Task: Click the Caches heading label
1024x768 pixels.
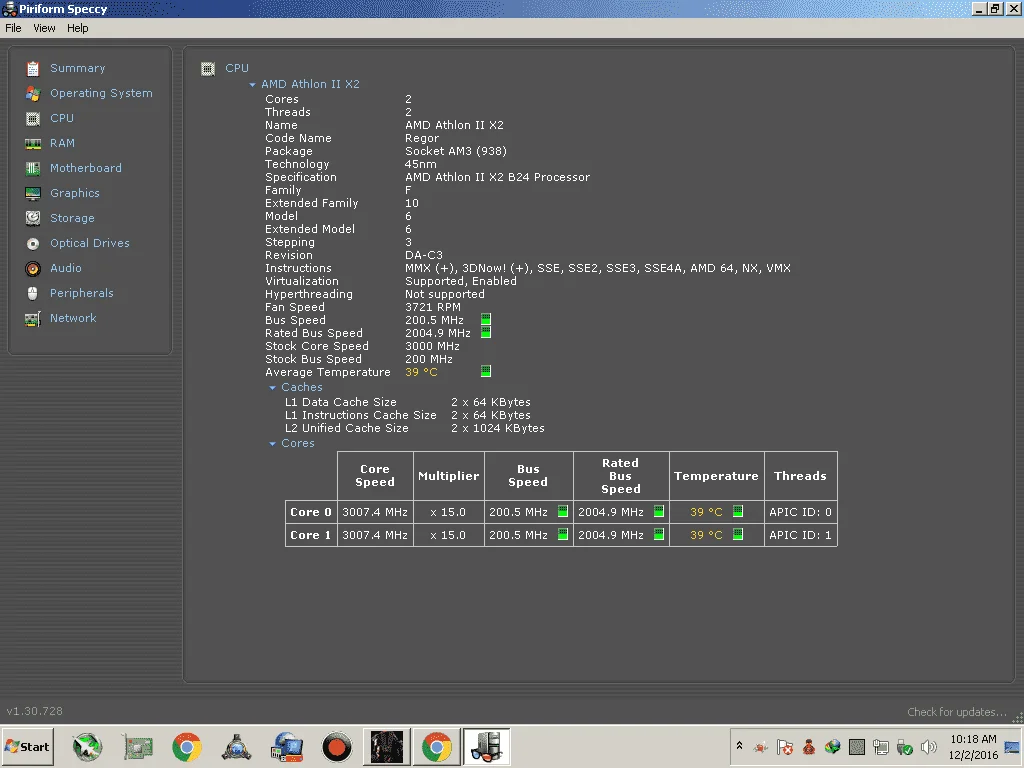Action: (302, 387)
